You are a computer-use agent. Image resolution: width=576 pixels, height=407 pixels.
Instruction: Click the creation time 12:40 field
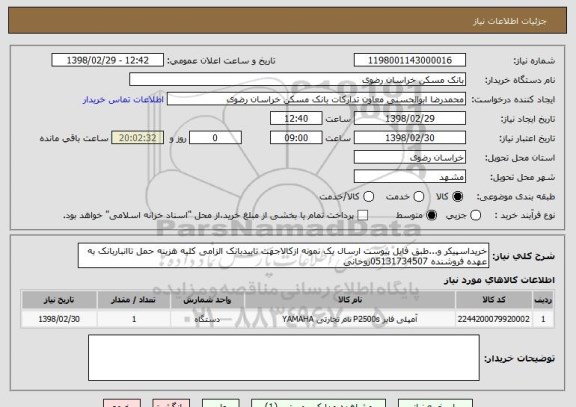pos(296,119)
